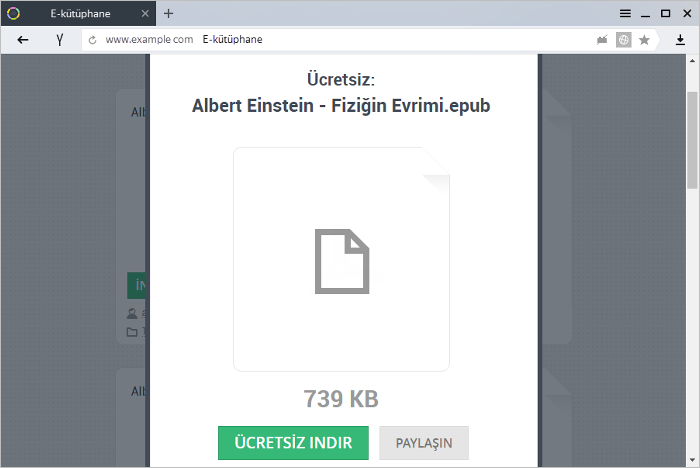700x468 pixels.
Task: Click the scrollbar down arrow
Action: pos(692,460)
